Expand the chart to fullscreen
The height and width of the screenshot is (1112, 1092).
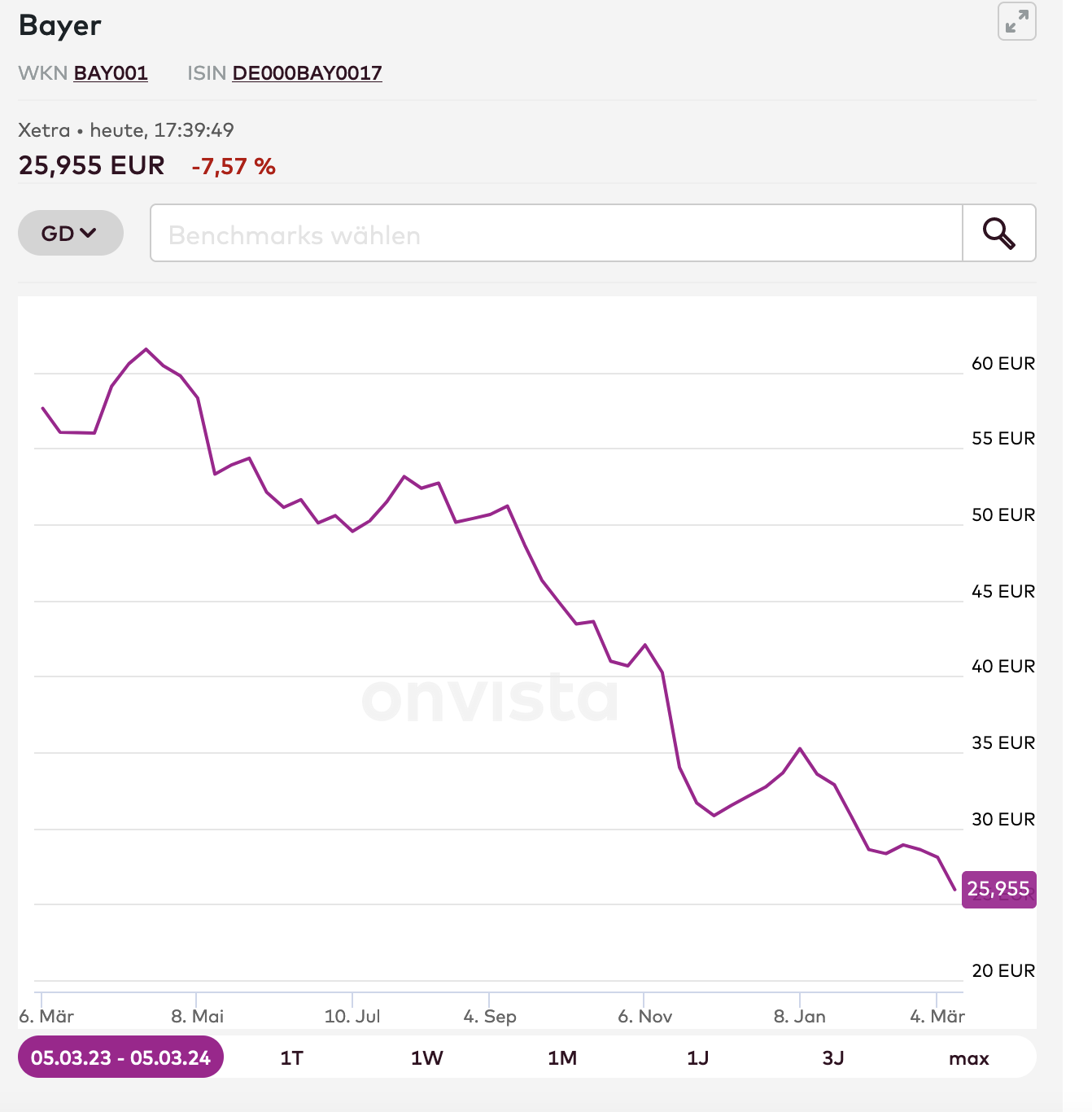tap(1016, 22)
